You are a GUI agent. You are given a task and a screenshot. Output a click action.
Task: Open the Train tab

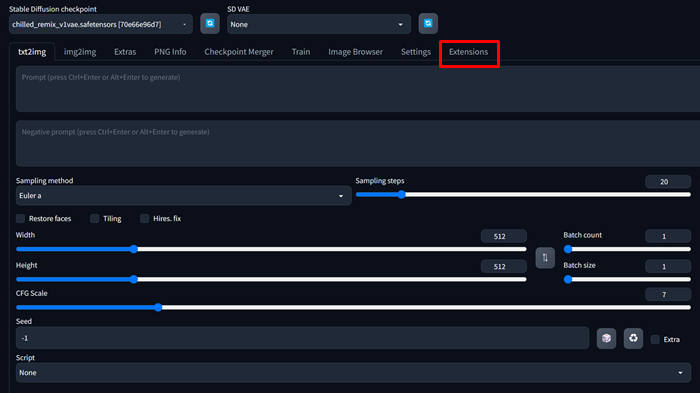coord(301,52)
